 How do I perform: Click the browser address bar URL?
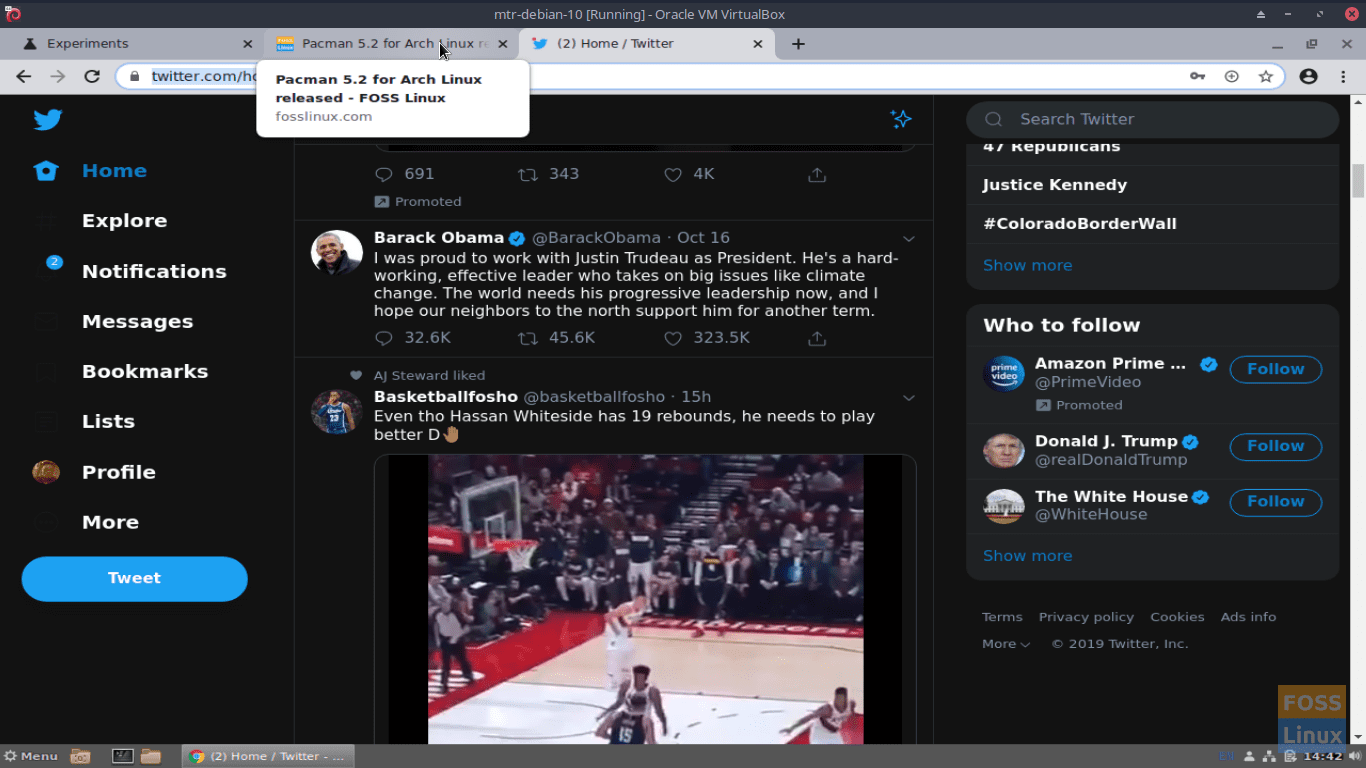(x=205, y=77)
